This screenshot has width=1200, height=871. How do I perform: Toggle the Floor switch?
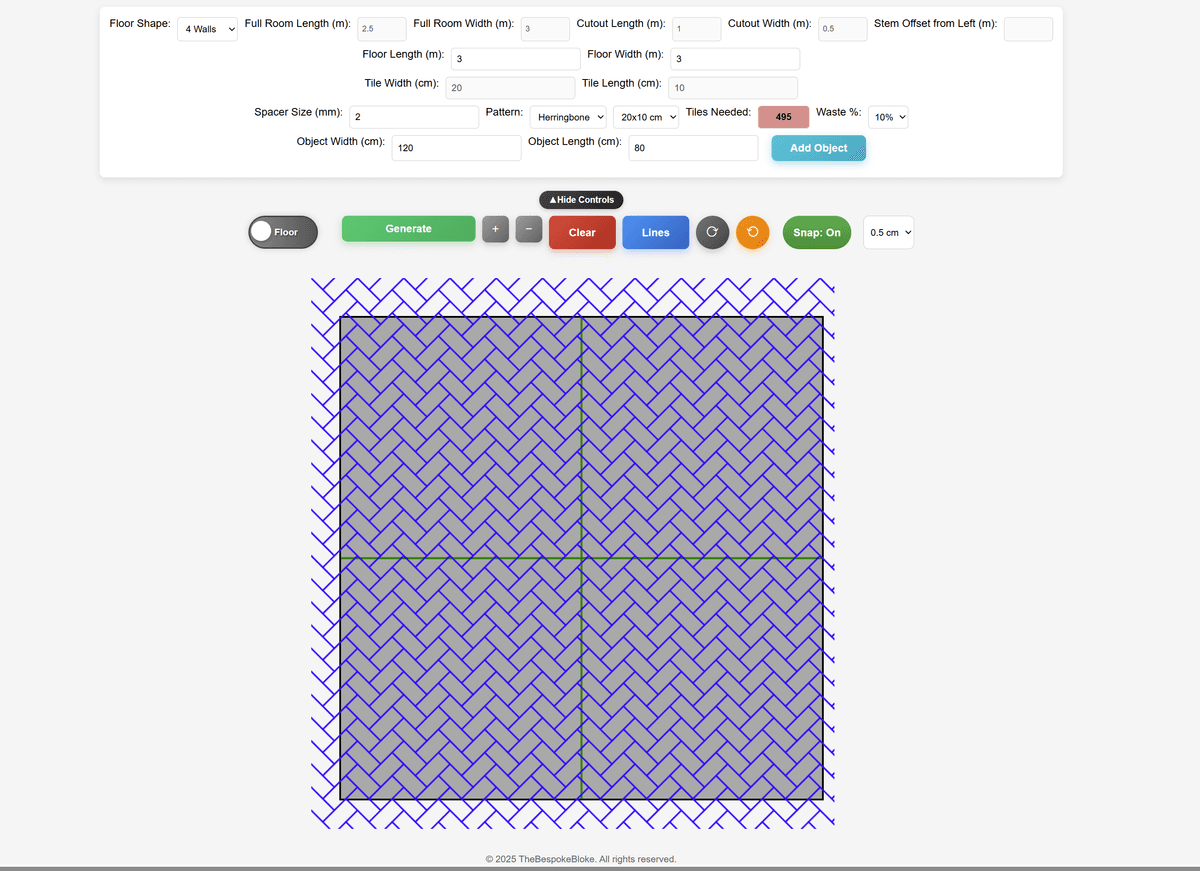pos(282,232)
